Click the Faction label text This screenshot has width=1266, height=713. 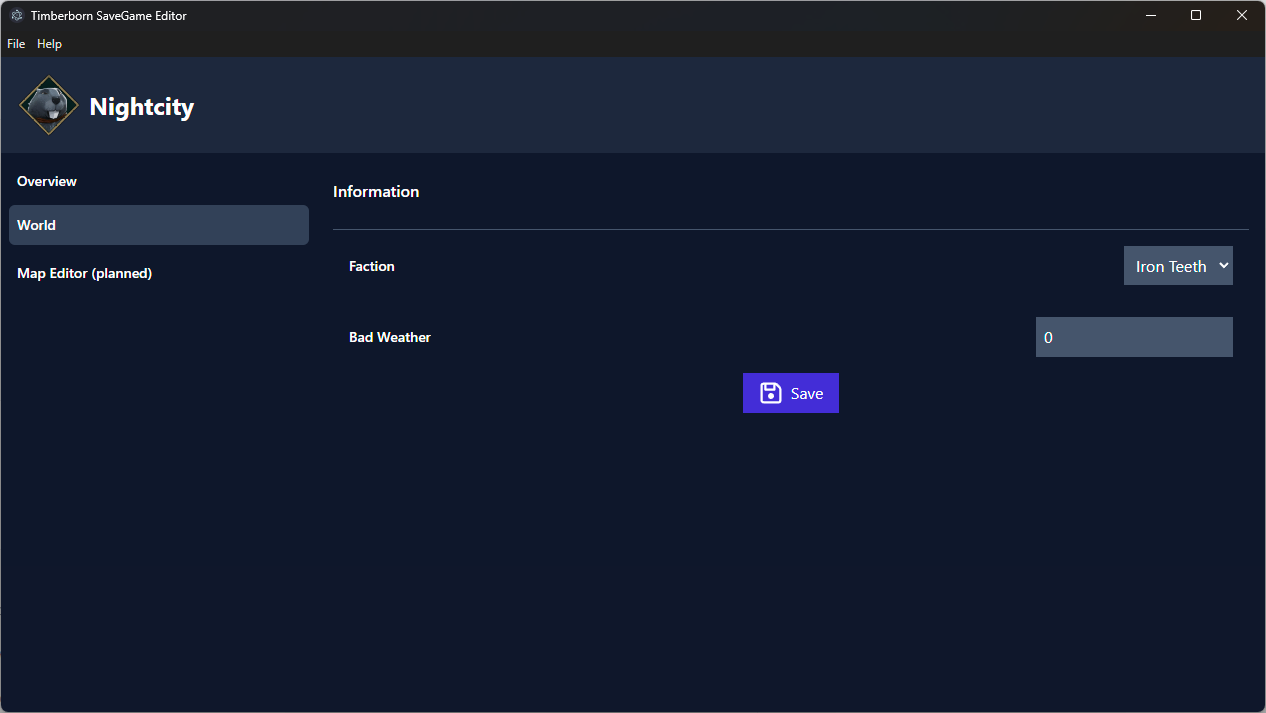pos(372,266)
